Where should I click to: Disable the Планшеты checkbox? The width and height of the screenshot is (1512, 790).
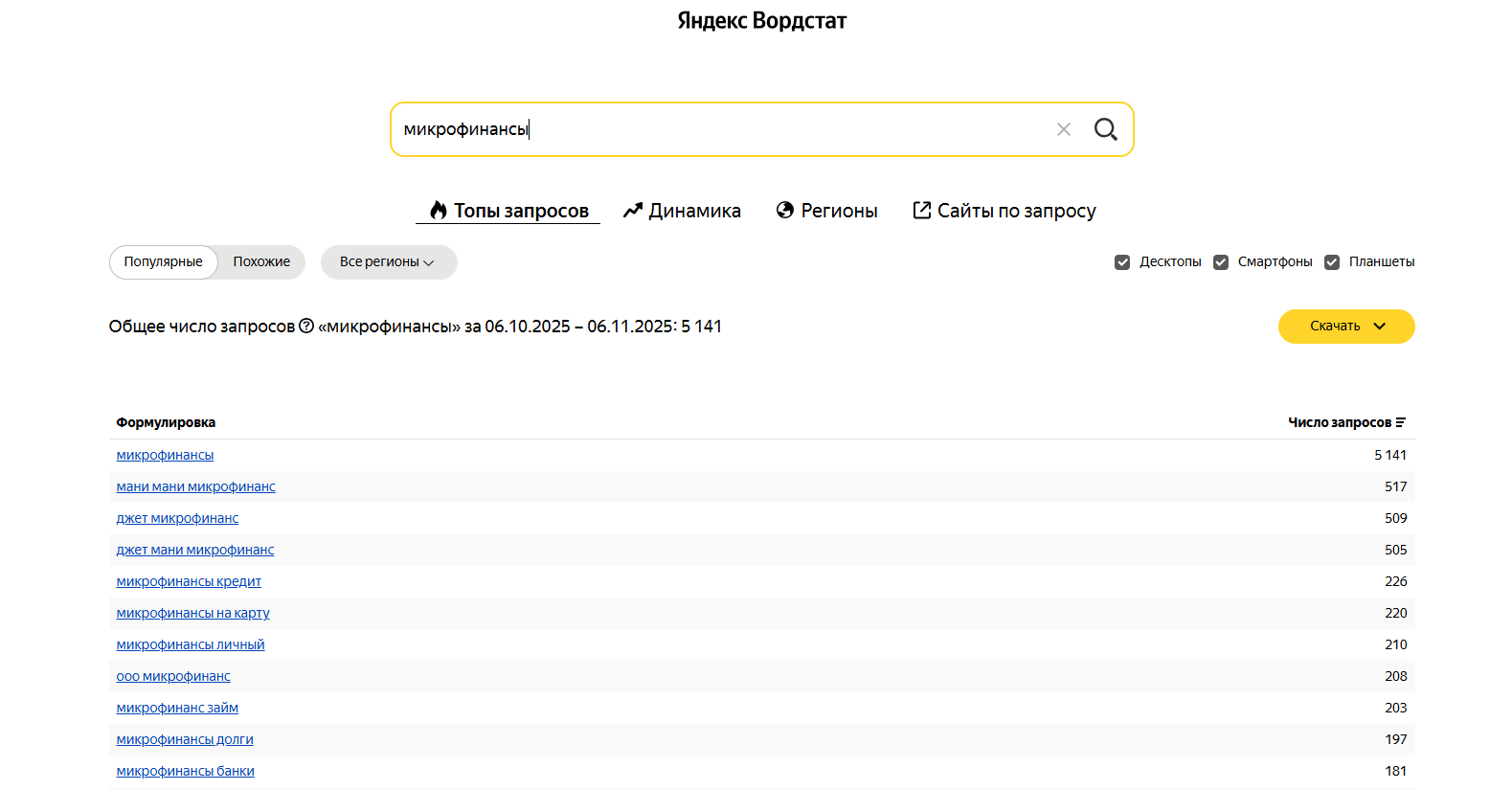click(1332, 262)
